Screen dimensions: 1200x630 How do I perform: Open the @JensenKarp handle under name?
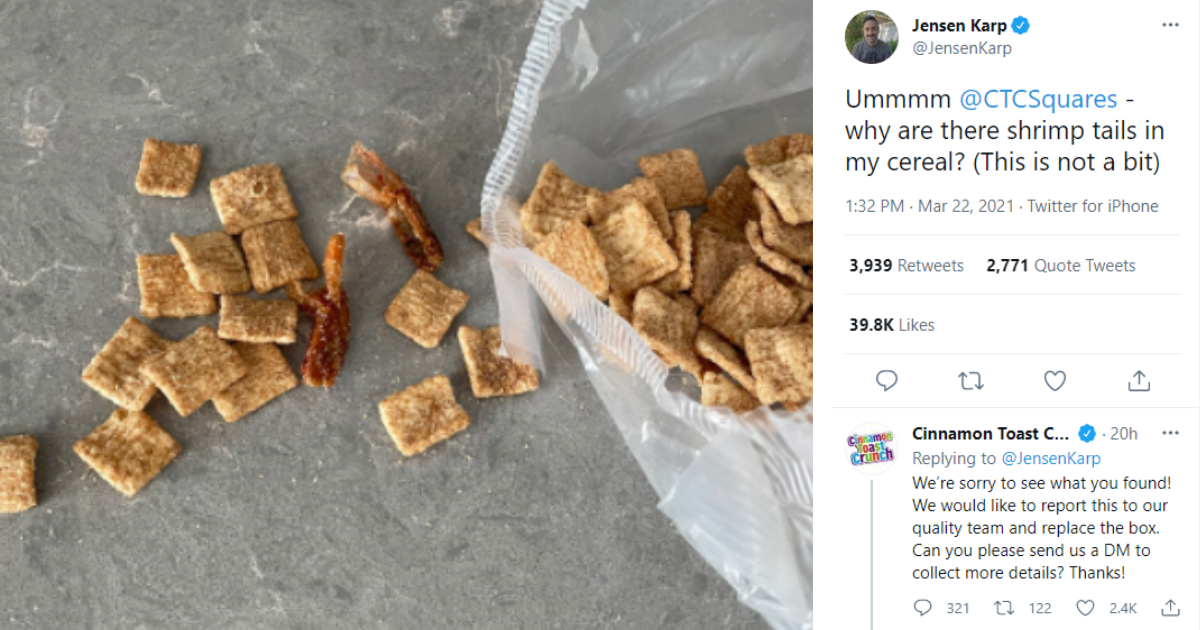[x=961, y=48]
